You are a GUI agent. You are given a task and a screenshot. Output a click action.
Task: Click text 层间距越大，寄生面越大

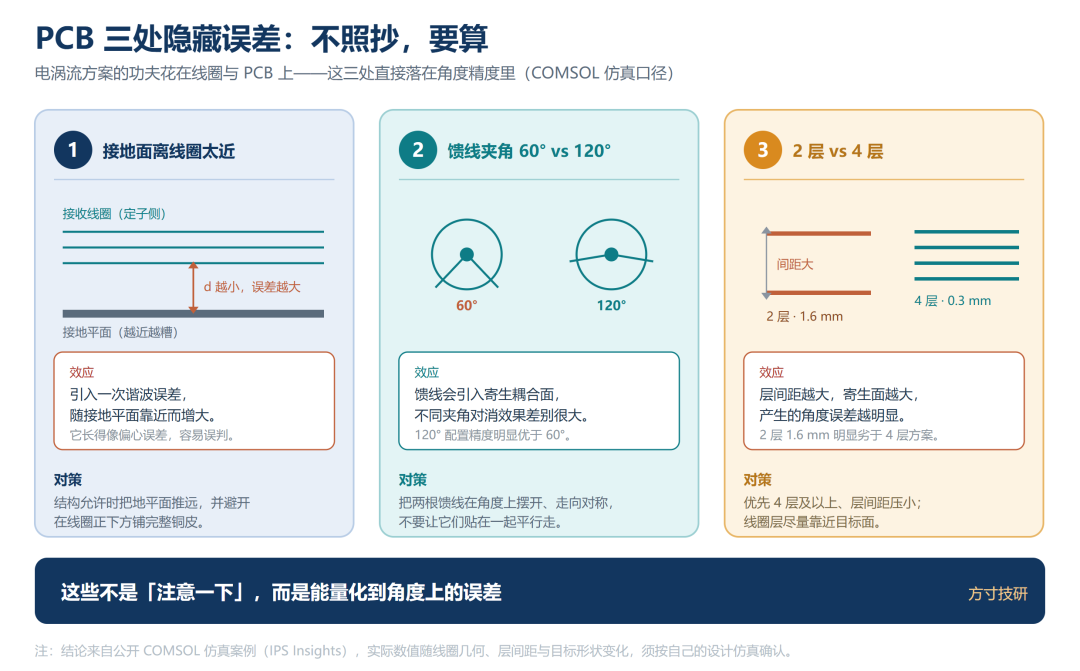(839, 394)
